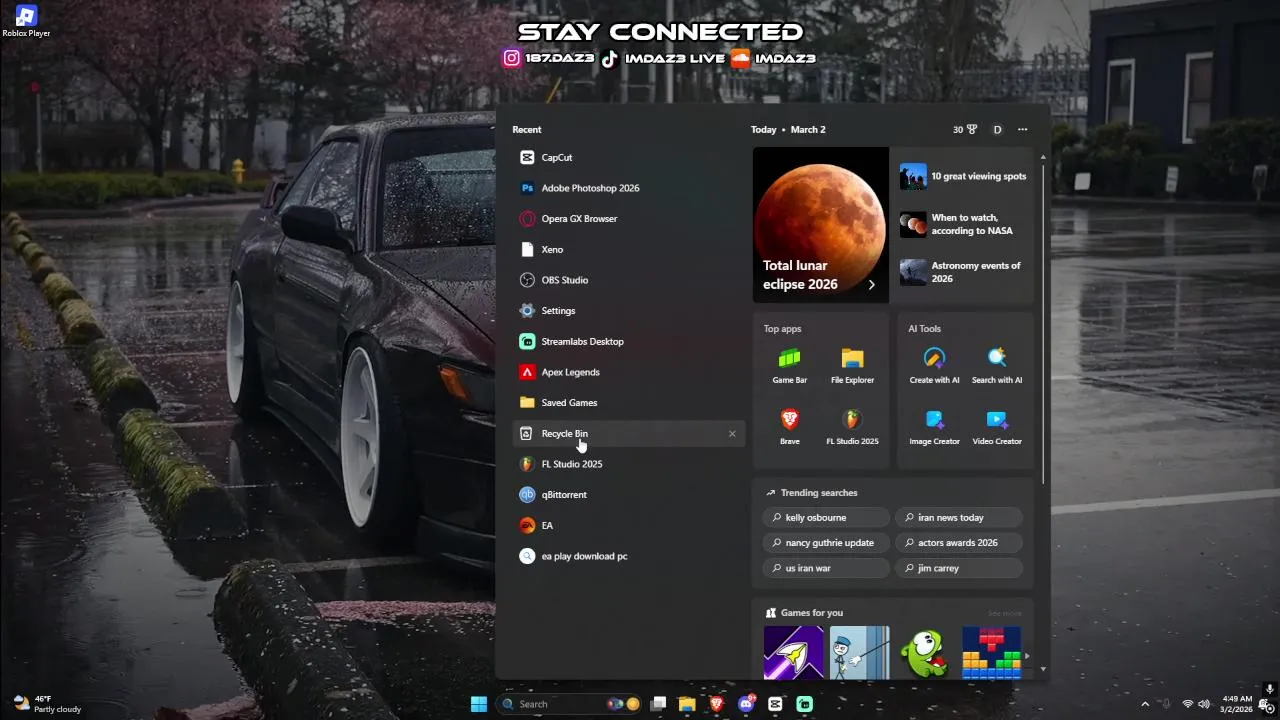
Task: Search trending topic kelly osbourne
Action: tap(826, 518)
